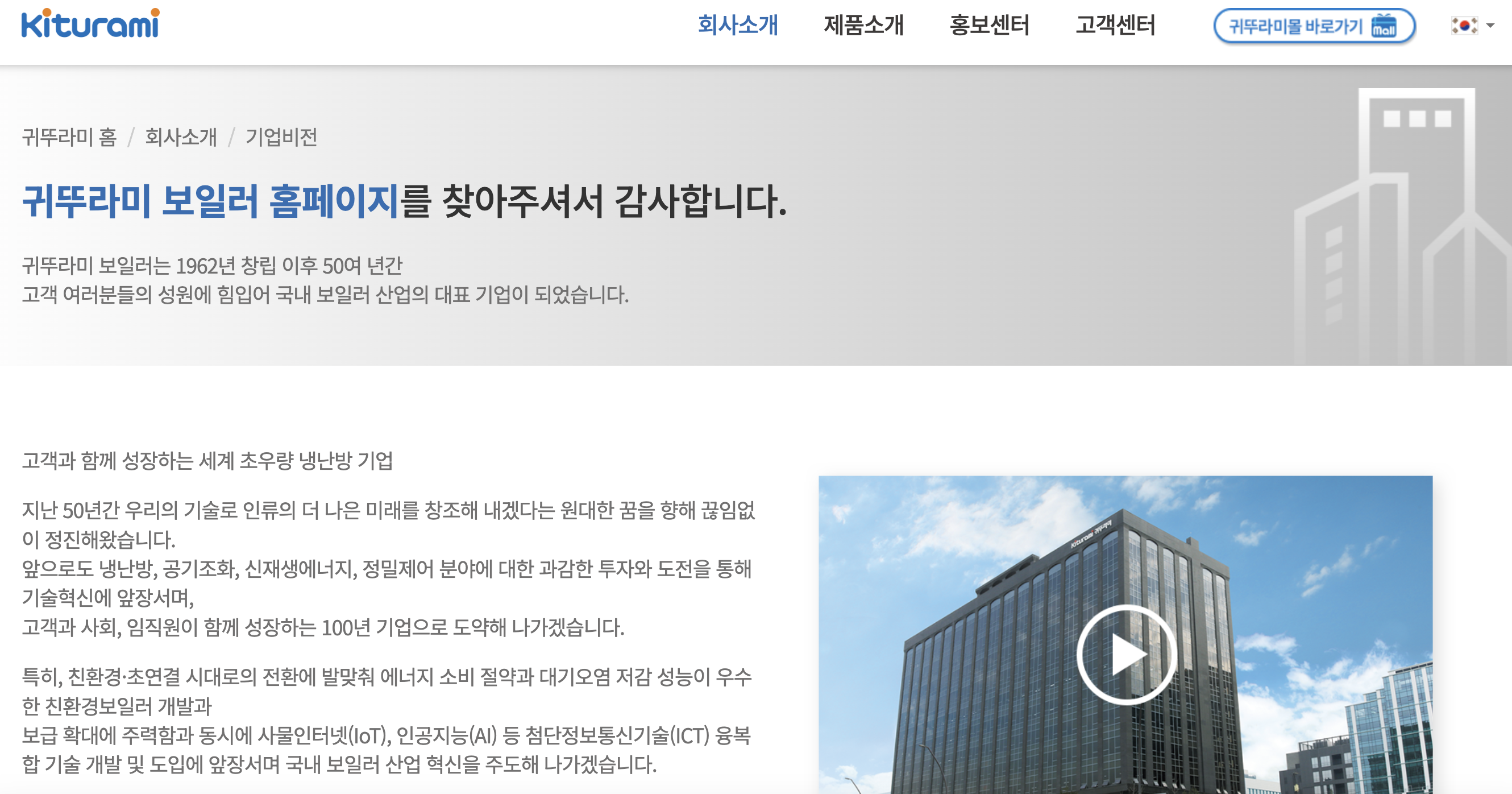
Task: Click the 귀뚜라미몰 바로가기 button
Action: tap(1314, 26)
